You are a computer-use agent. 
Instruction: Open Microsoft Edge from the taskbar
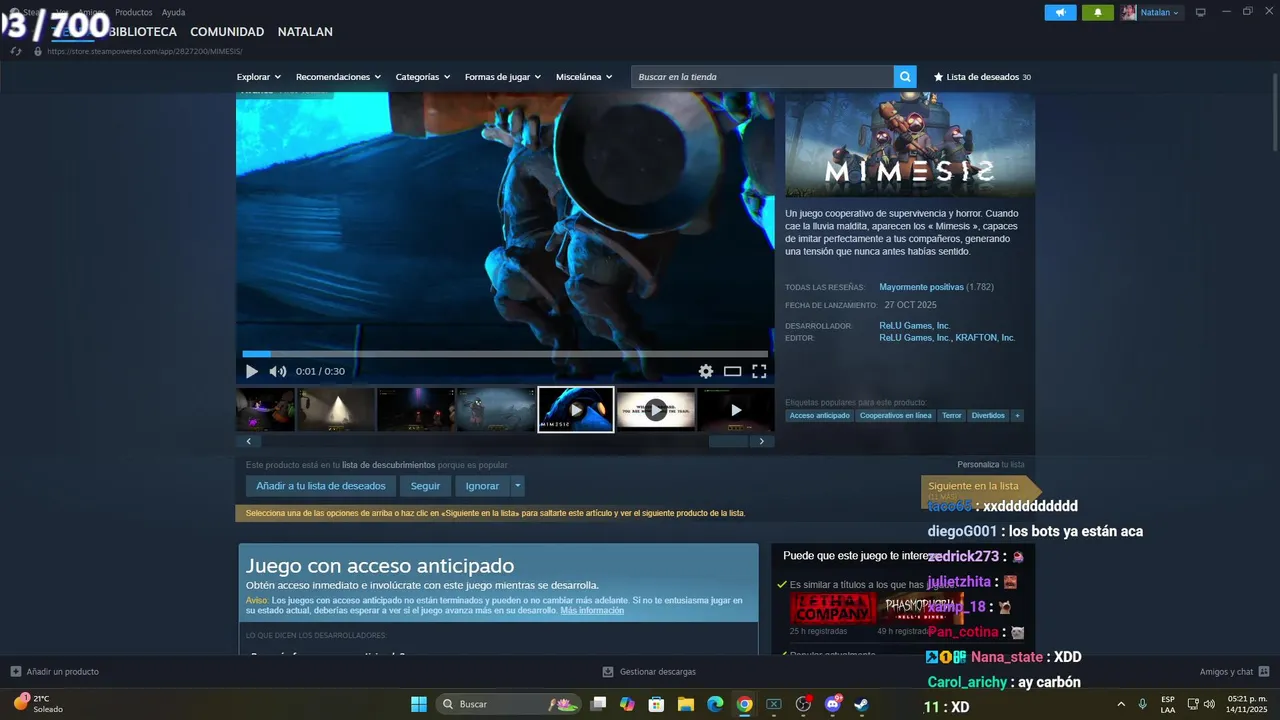[x=715, y=704]
